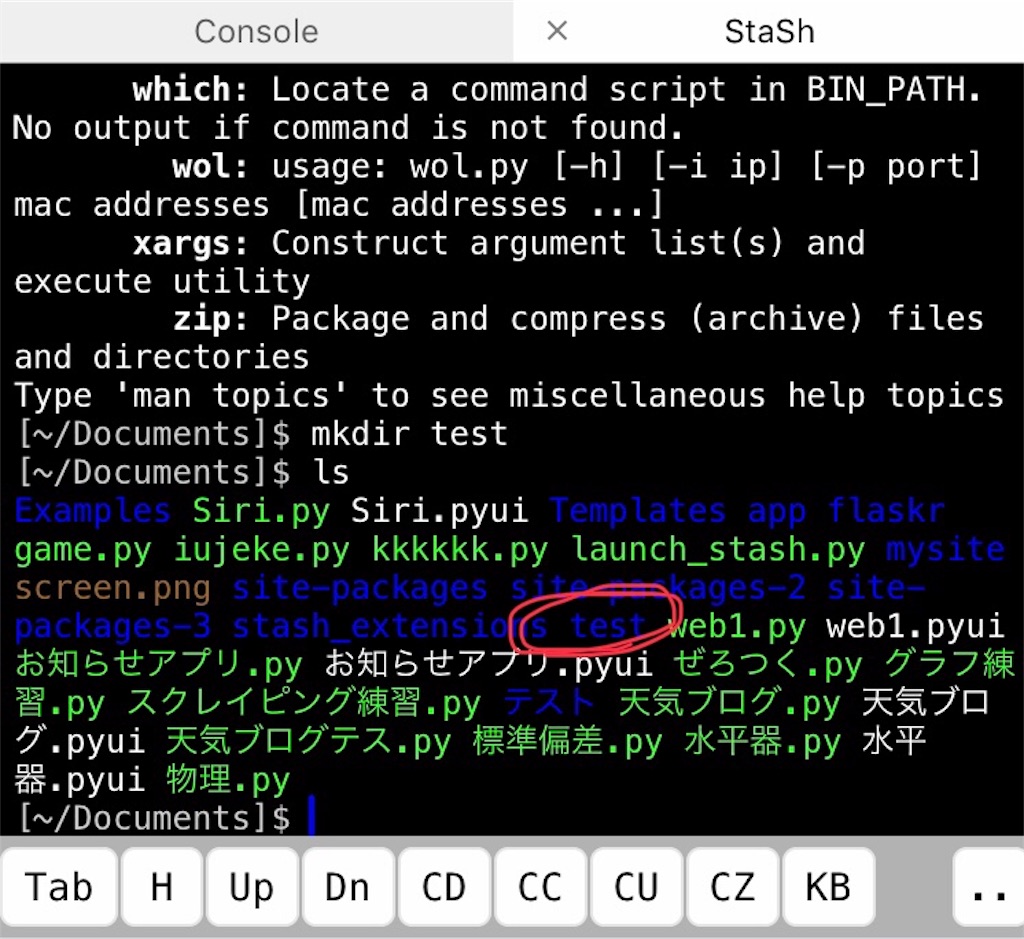Click 'iujeke.py' file name
1024x939 pixels.
(261, 549)
